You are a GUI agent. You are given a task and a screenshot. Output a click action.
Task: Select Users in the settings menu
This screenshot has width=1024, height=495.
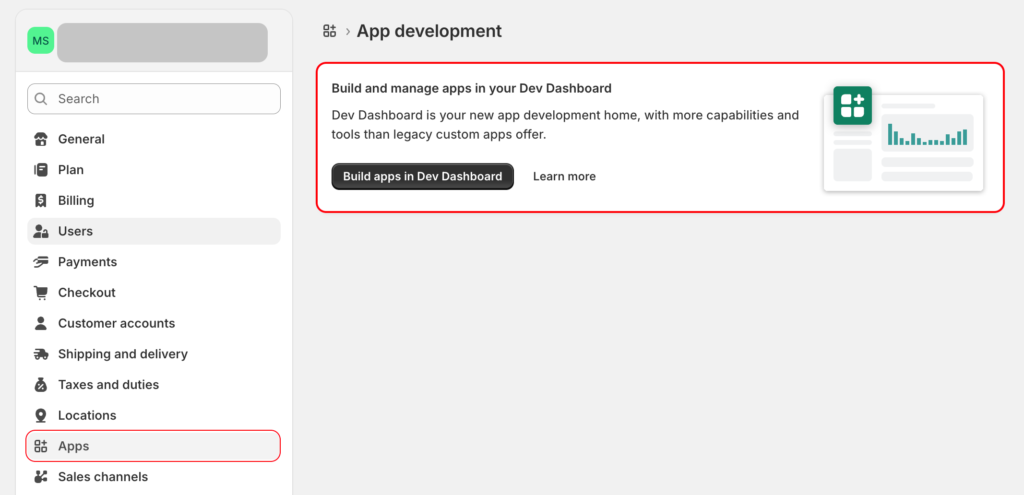click(153, 231)
